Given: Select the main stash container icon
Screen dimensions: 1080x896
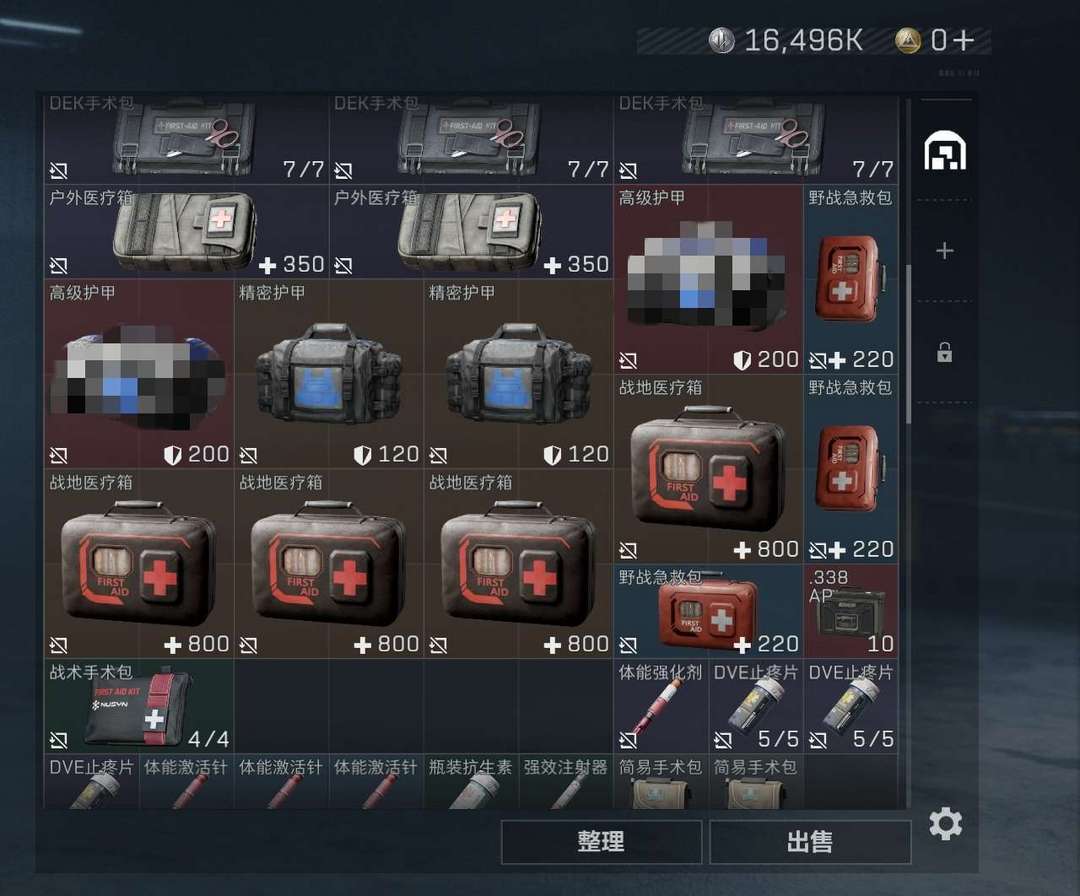Looking at the screenshot, I should pos(944,151).
